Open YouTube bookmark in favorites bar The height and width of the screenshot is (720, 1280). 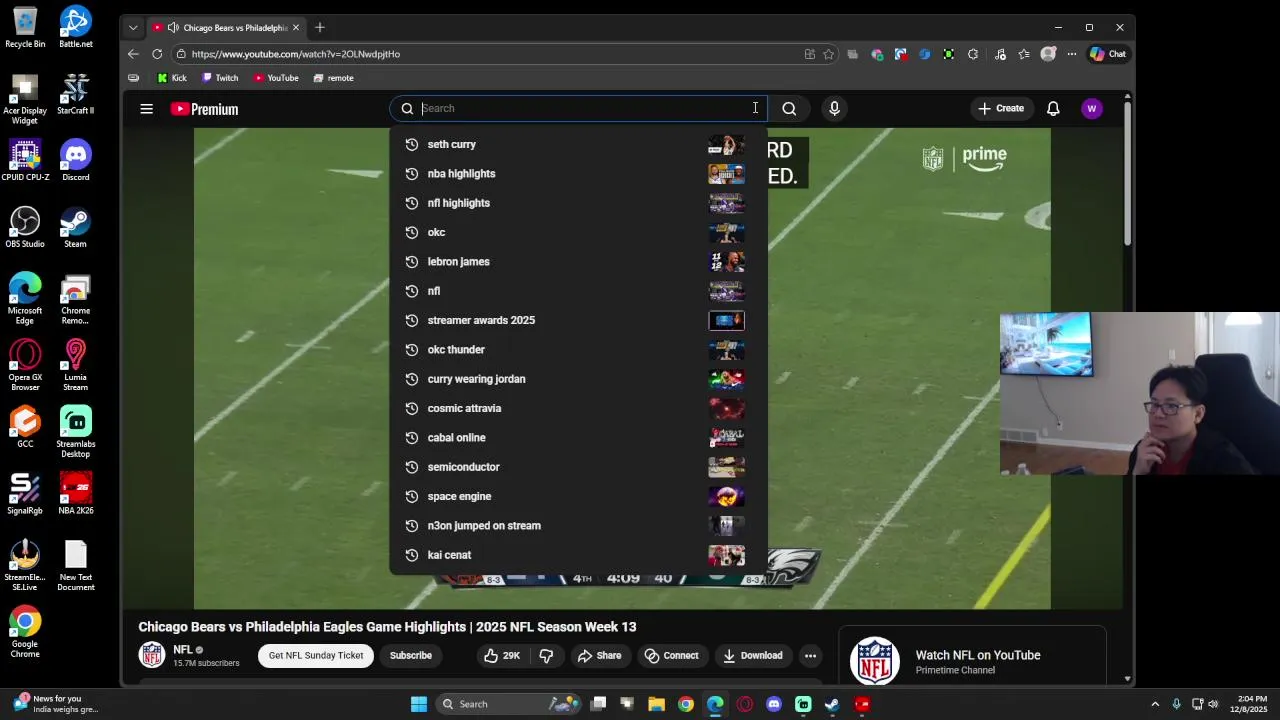click(276, 78)
